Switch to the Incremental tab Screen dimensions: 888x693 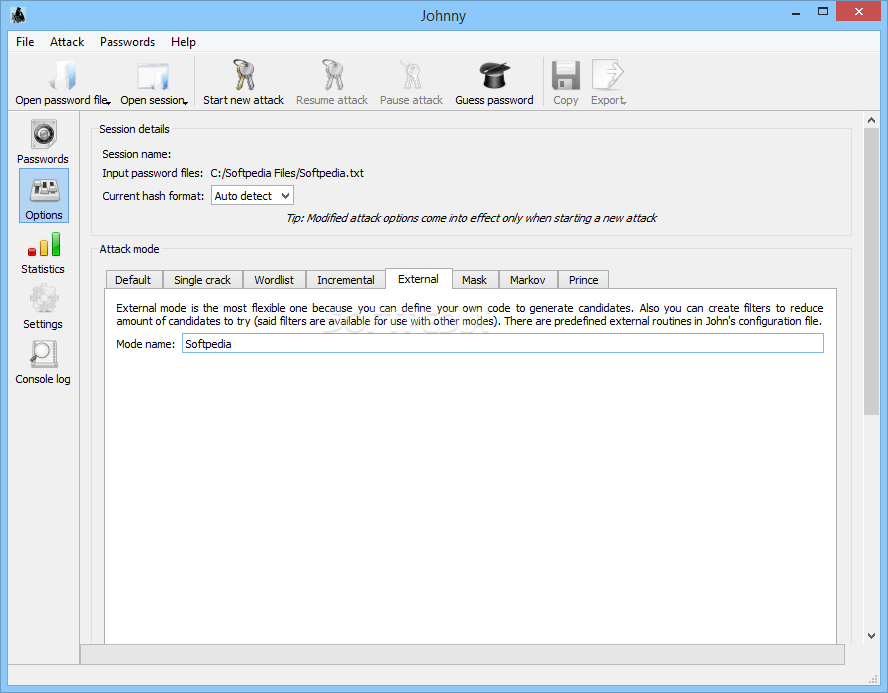coord(345,280)
